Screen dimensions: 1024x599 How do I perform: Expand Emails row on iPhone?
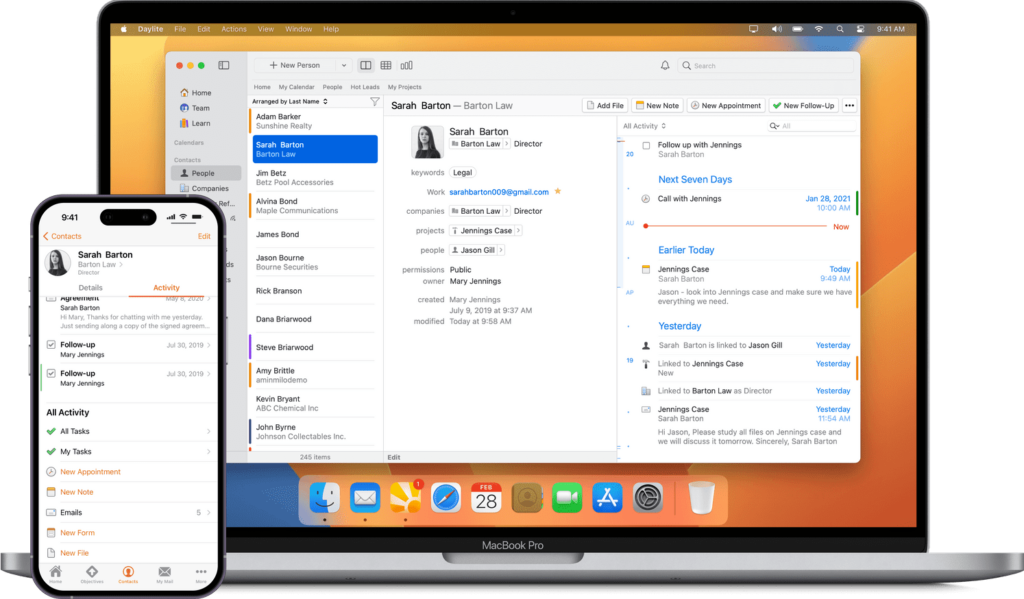[x=129, y=512]
